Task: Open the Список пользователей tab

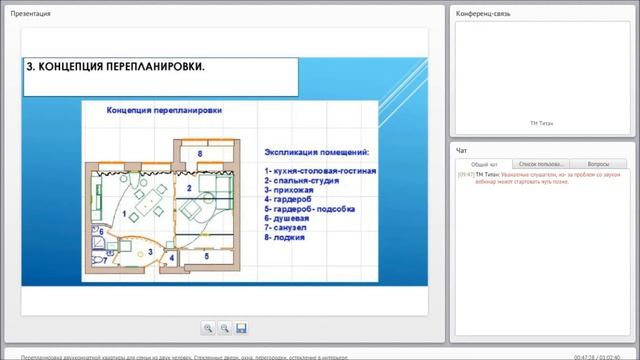Action: (x=541, y=164)
